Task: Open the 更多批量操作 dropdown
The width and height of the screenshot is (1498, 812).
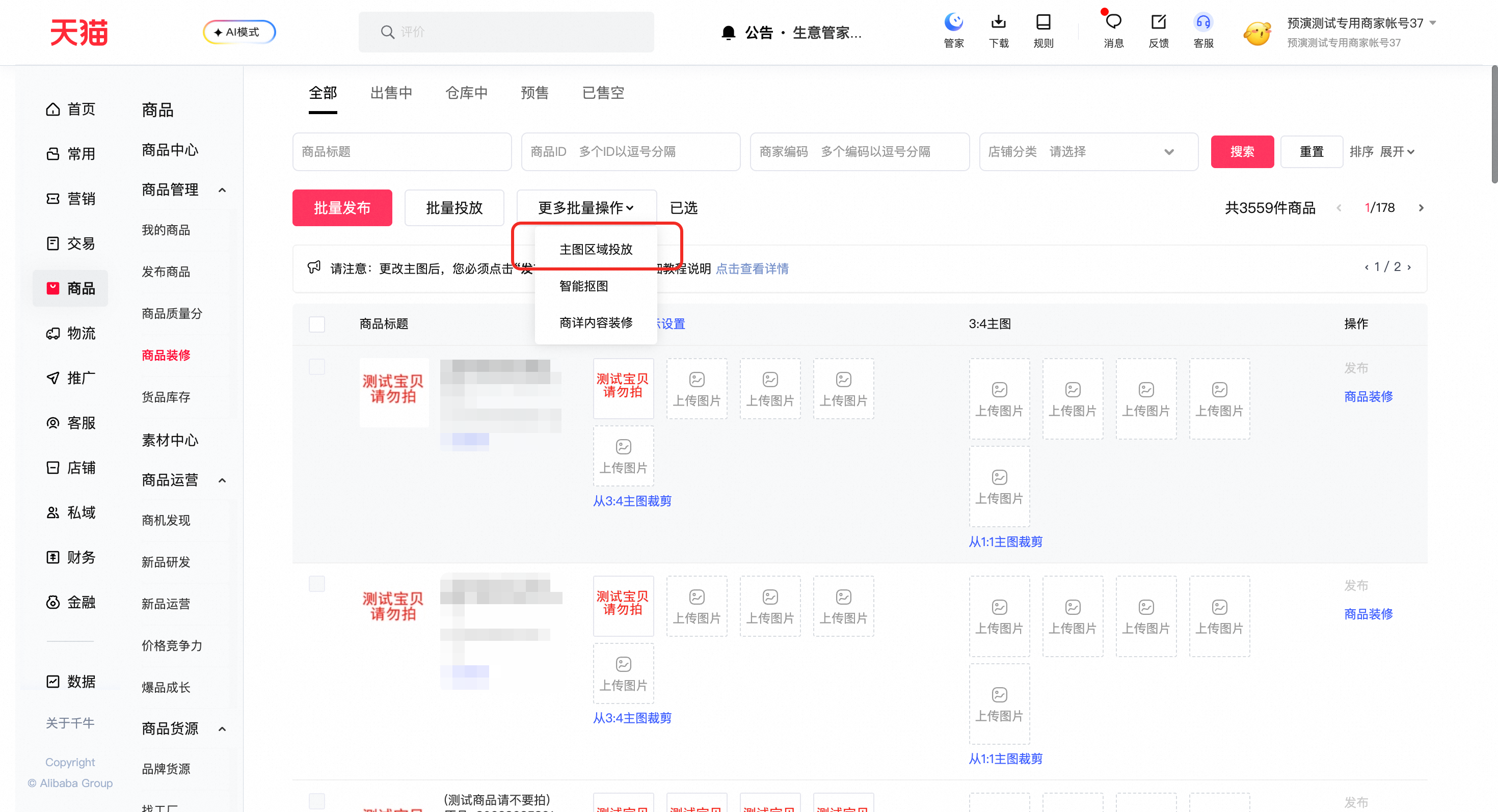Action: coord(586,207)
